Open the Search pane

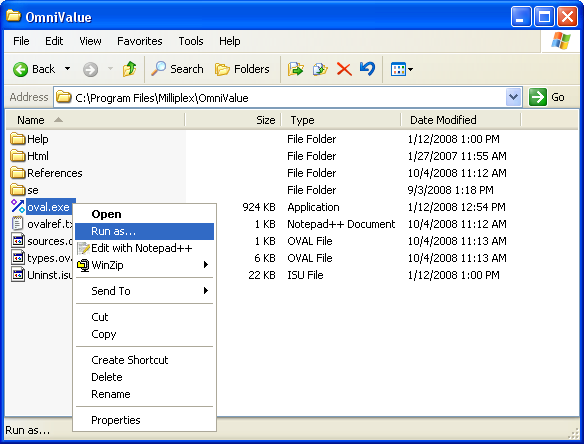pyautogui.click(x=177, y=69)
